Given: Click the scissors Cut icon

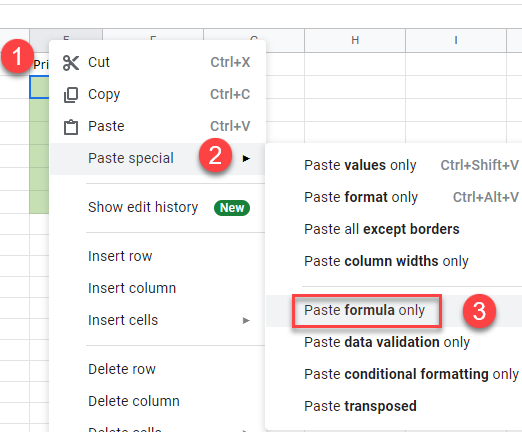Looking at the screenshot, I should click(x=71, y=63).
